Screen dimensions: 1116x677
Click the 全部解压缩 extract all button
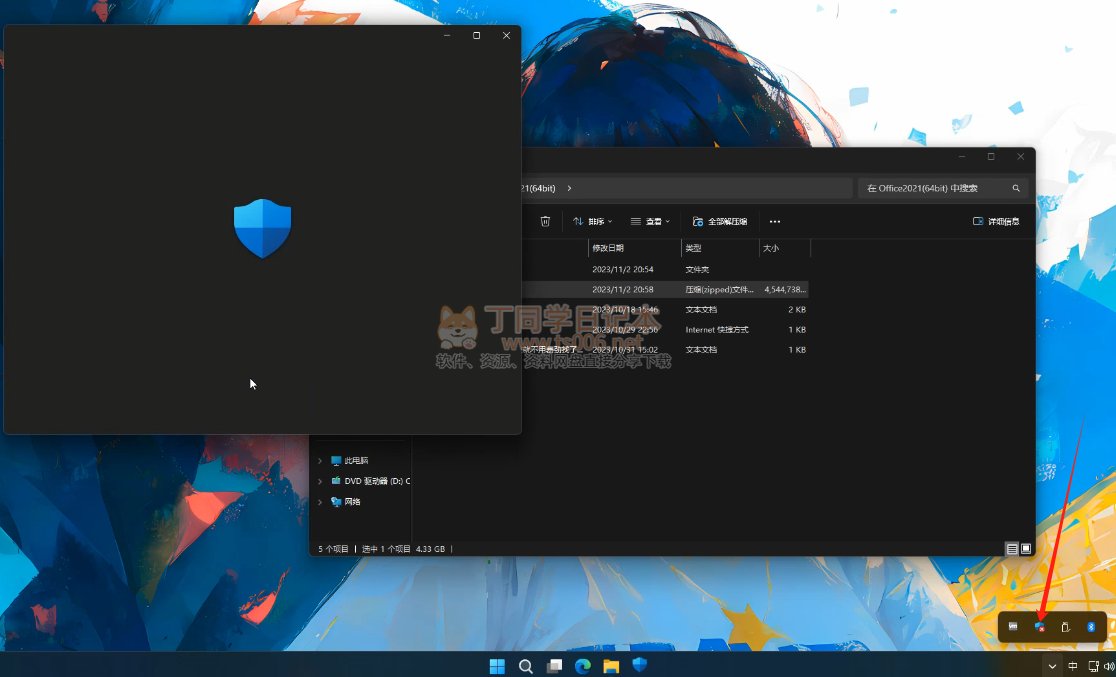719,221
